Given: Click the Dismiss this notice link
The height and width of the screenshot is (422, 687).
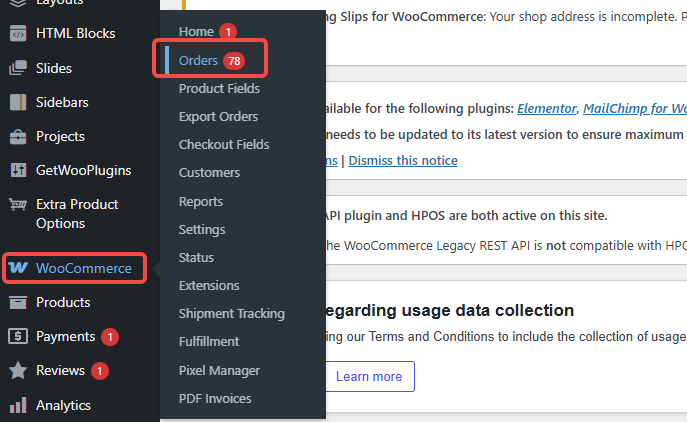Looking at the screenshot, I should pyautogui.click(x=402, y=160).
